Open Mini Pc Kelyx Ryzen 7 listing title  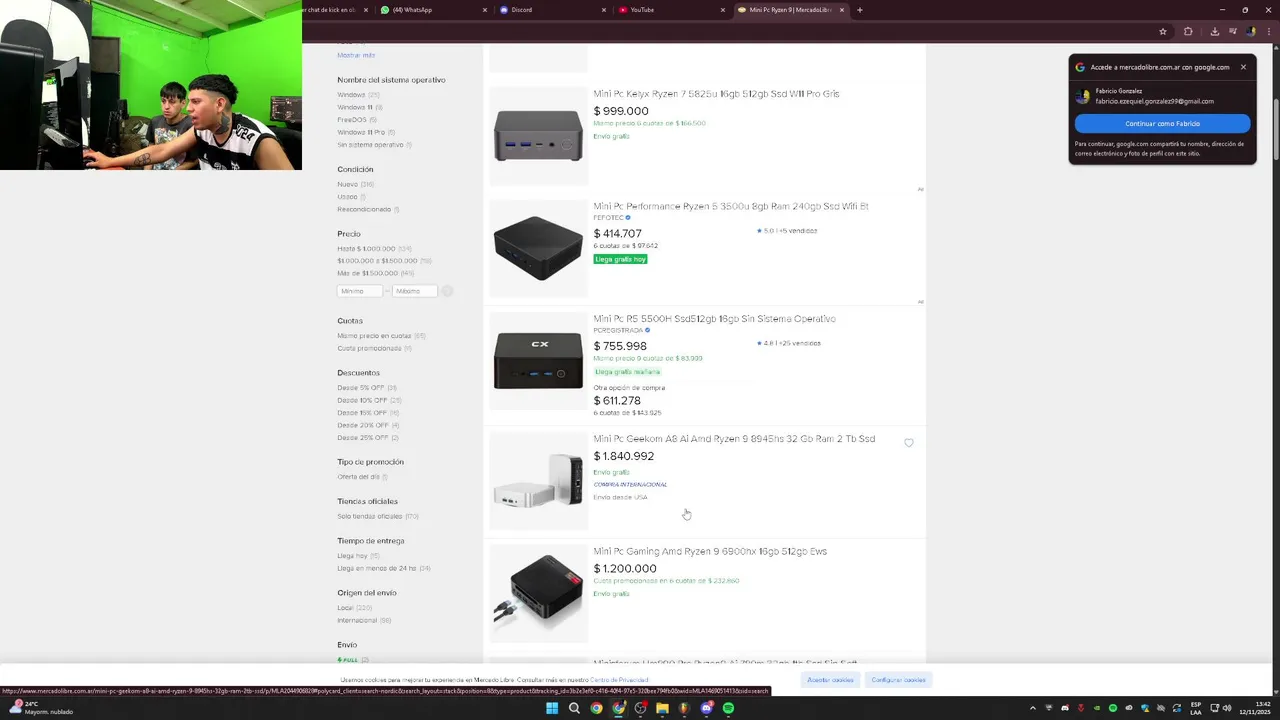(716, 94)
